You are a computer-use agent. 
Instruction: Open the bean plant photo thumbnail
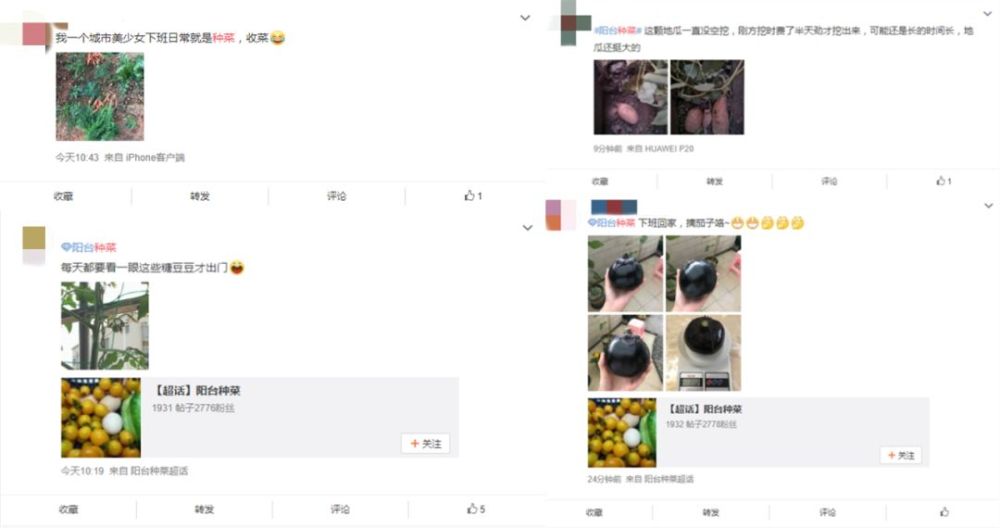[x=105, y=325]
